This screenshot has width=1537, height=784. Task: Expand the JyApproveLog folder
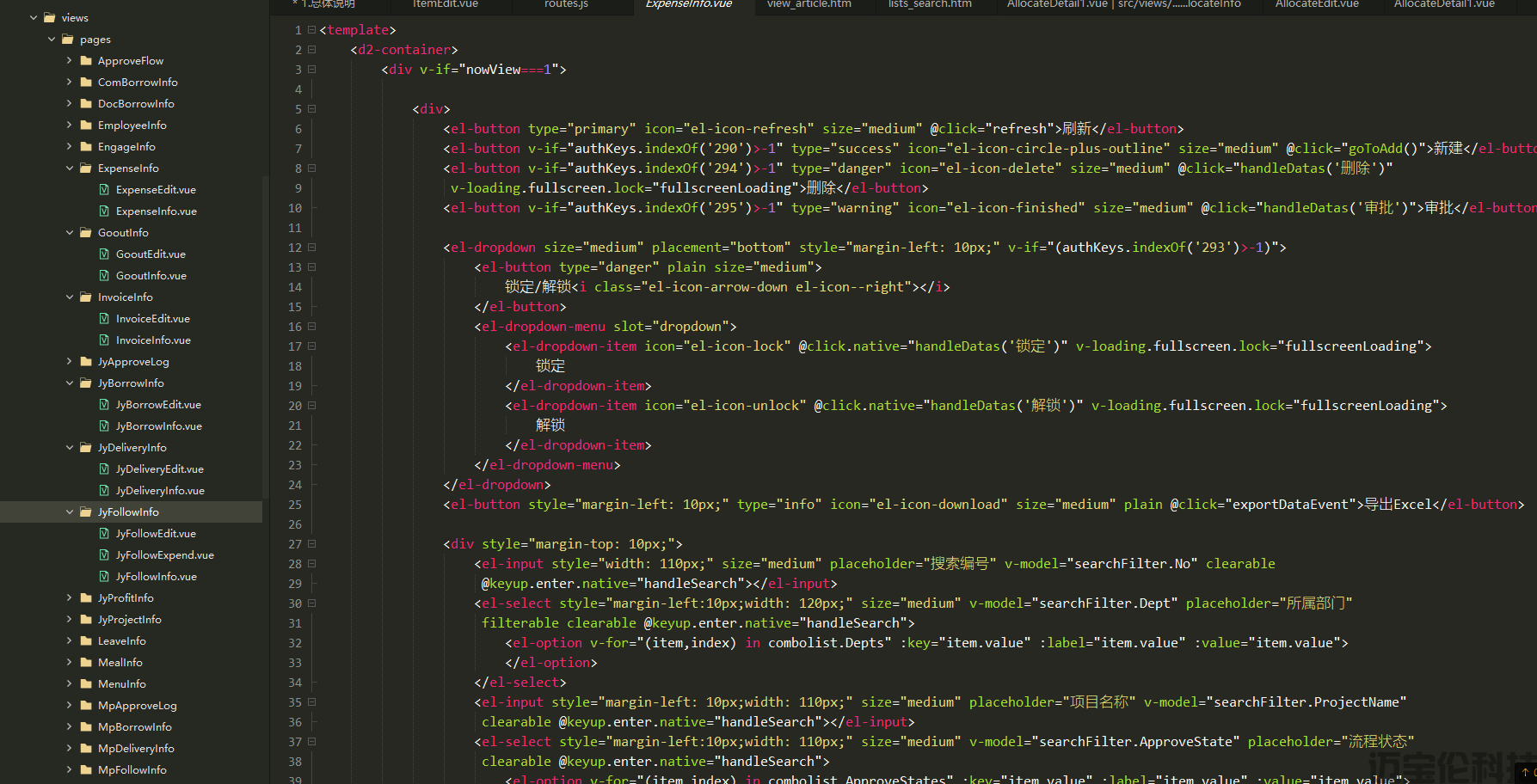(x=70, y=362)
